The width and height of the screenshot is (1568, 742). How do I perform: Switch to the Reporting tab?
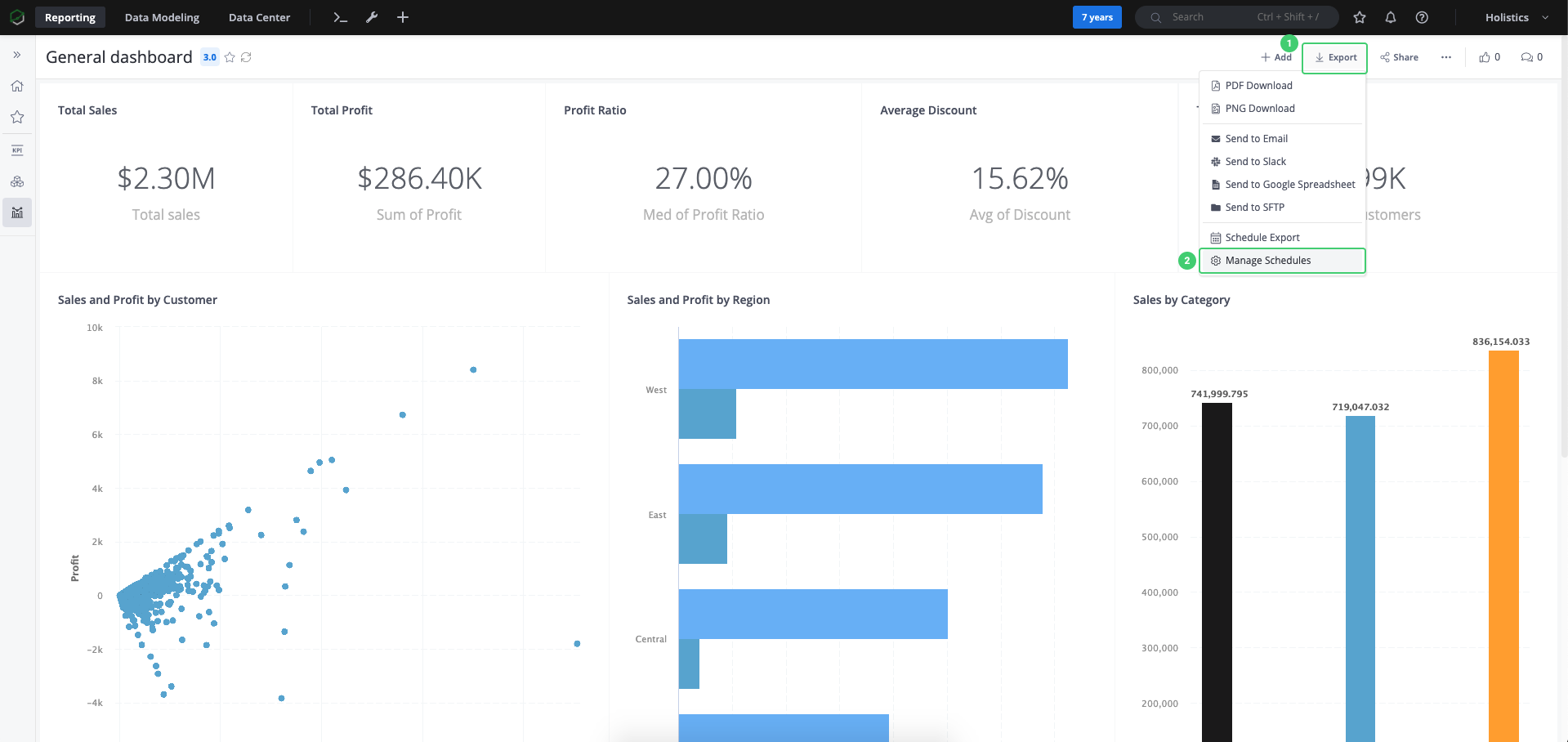pyautogui.click(x=70, y=17)
